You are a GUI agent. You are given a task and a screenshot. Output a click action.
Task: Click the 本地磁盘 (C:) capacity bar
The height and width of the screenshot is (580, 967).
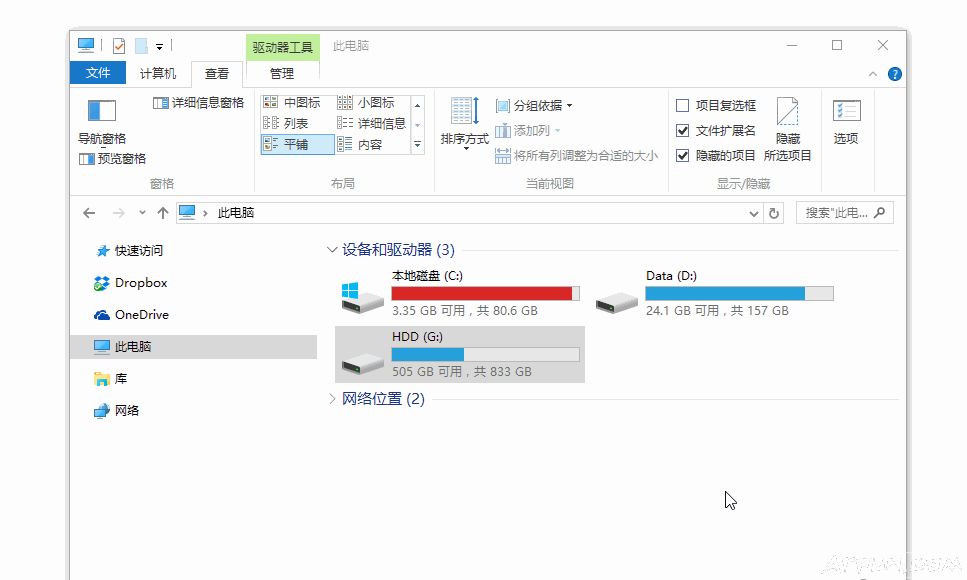(485, 293)
